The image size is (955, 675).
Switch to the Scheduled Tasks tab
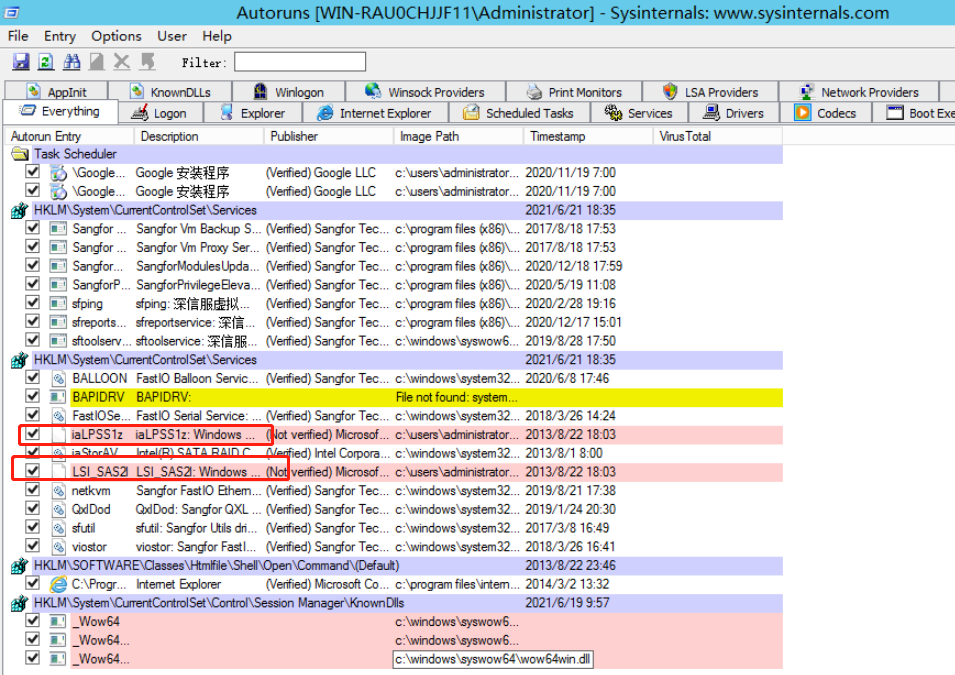[x=520, y=113]
